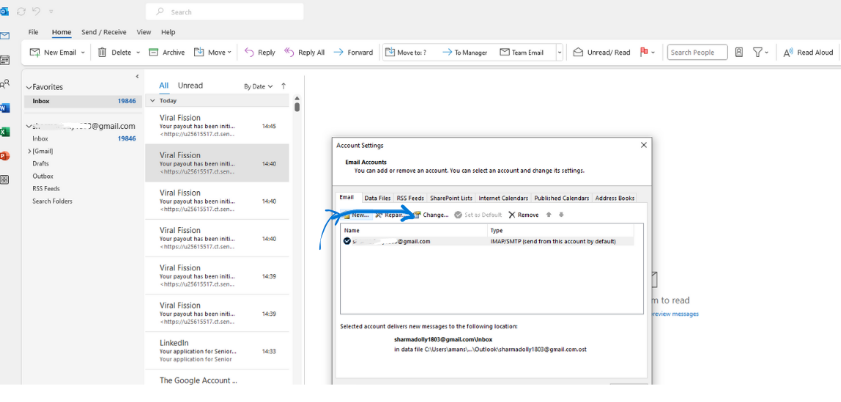
Task: Collapse the folder pane with the arrow
Action: tap(137, 77)
